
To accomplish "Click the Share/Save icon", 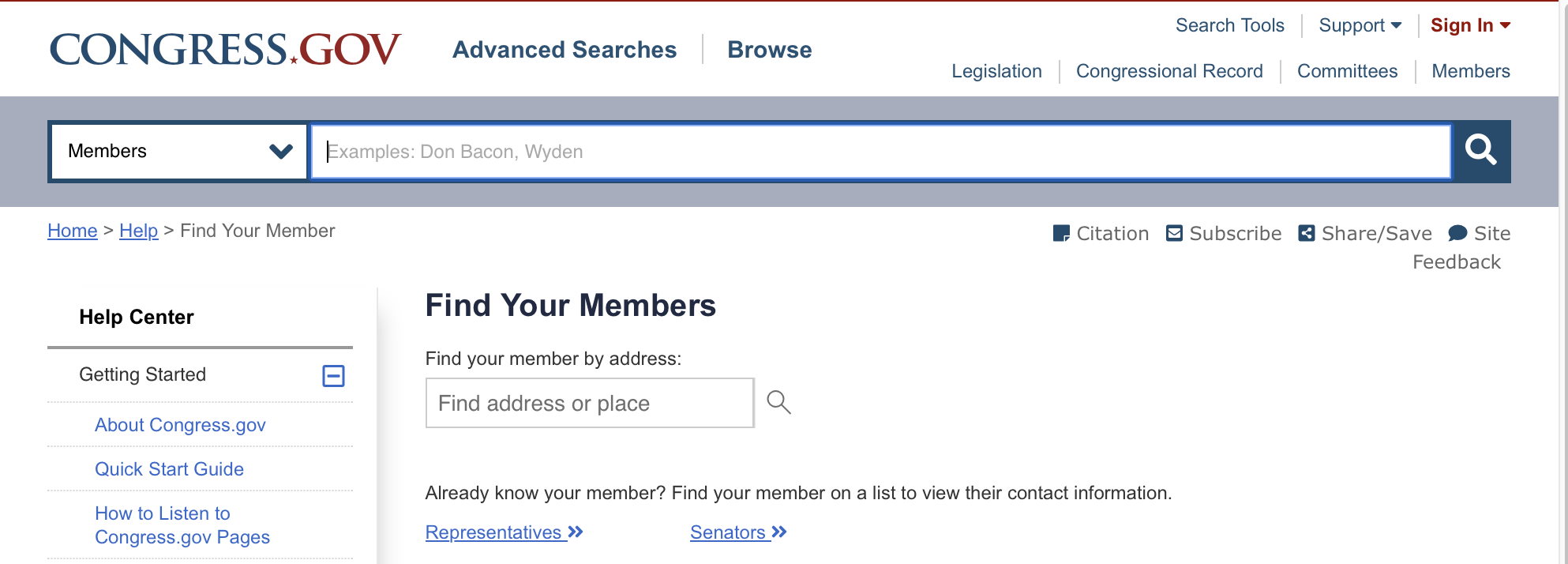I will pos(1307,233).
